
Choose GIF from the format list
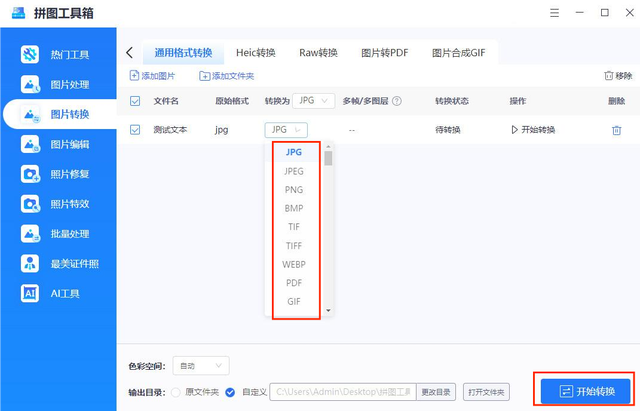point(294,302)
